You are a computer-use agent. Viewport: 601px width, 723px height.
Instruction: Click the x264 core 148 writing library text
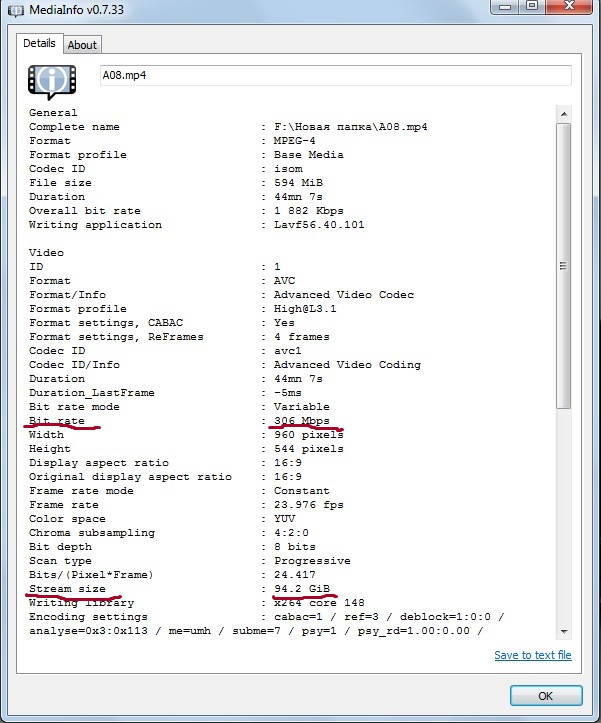point(322,603)
